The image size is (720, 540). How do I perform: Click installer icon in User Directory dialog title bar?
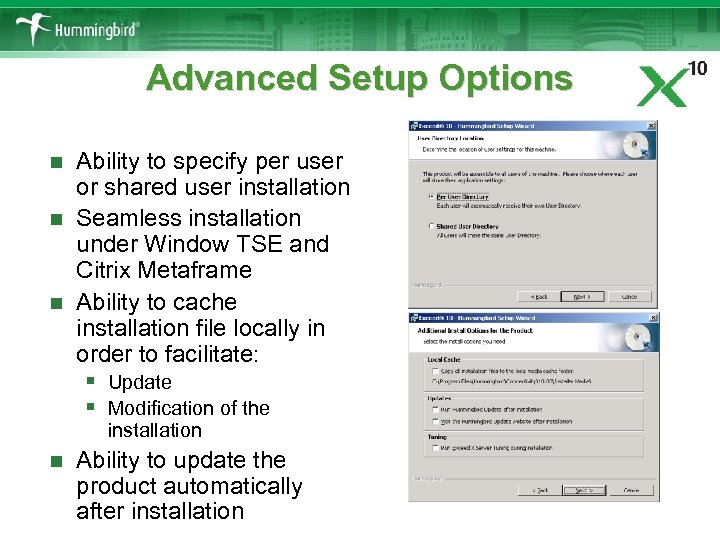(414, 126)
